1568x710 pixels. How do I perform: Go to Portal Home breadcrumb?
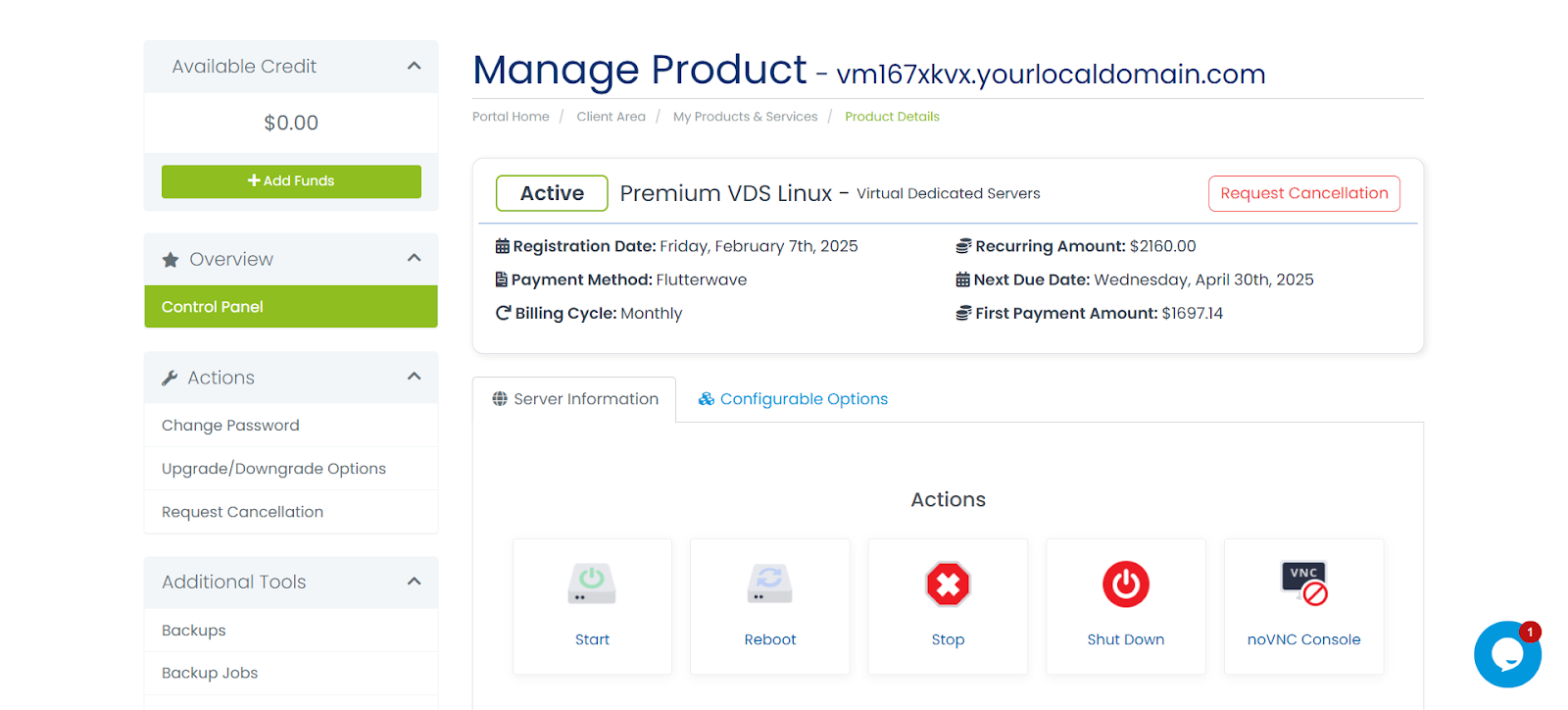point(511,117)
